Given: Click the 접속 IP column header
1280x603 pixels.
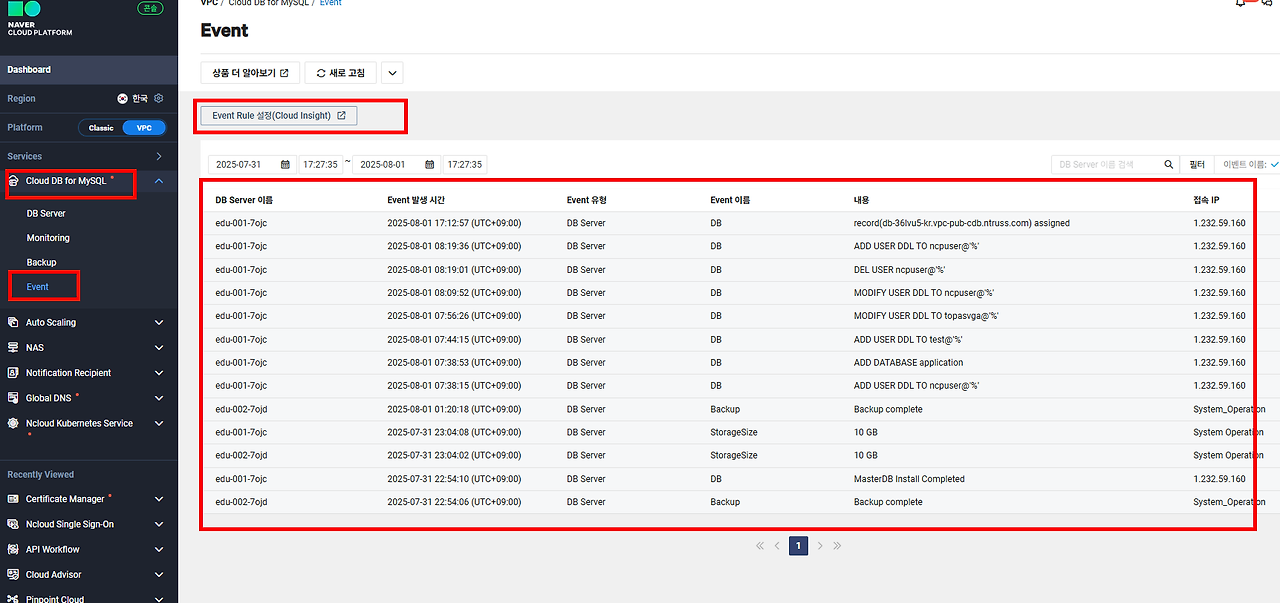Looking at the screenshot, I should (1206, 200).
